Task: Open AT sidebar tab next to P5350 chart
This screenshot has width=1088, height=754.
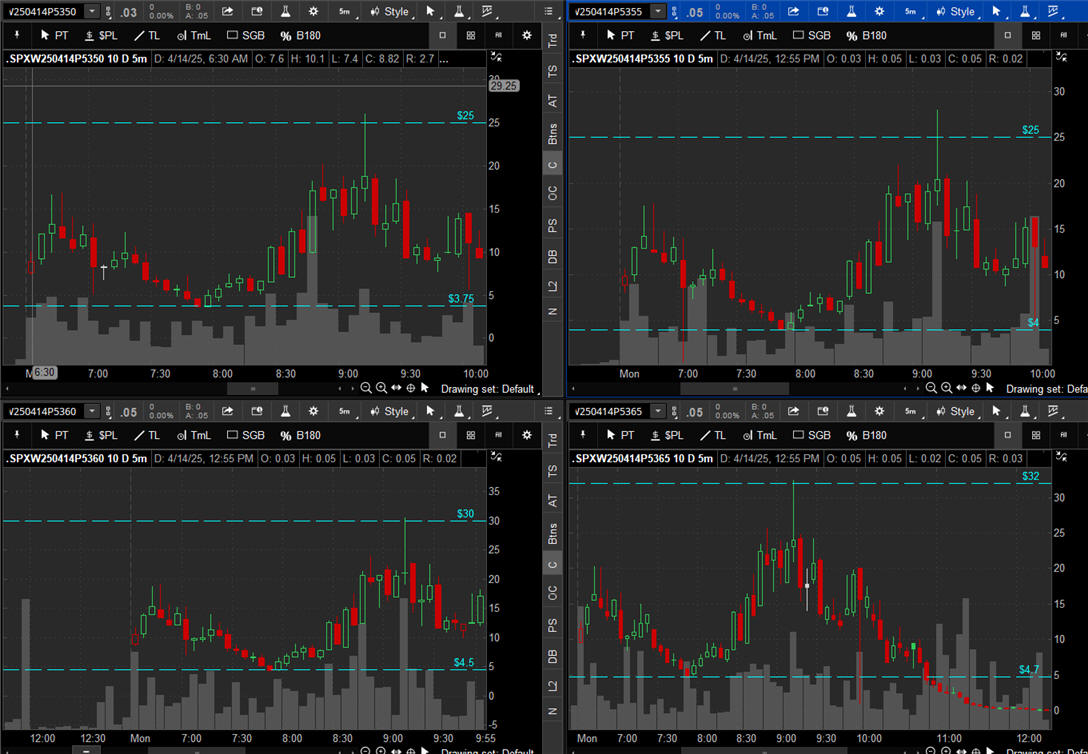Action: 552,101
